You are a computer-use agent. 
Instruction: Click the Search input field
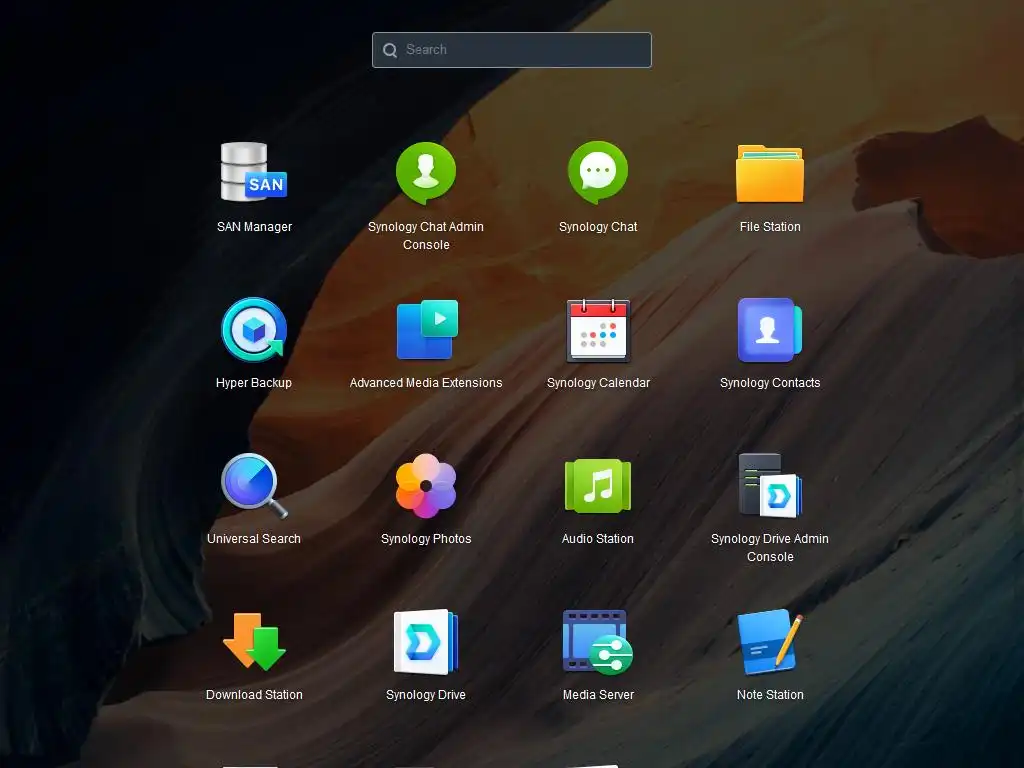[x=512, y=50]
